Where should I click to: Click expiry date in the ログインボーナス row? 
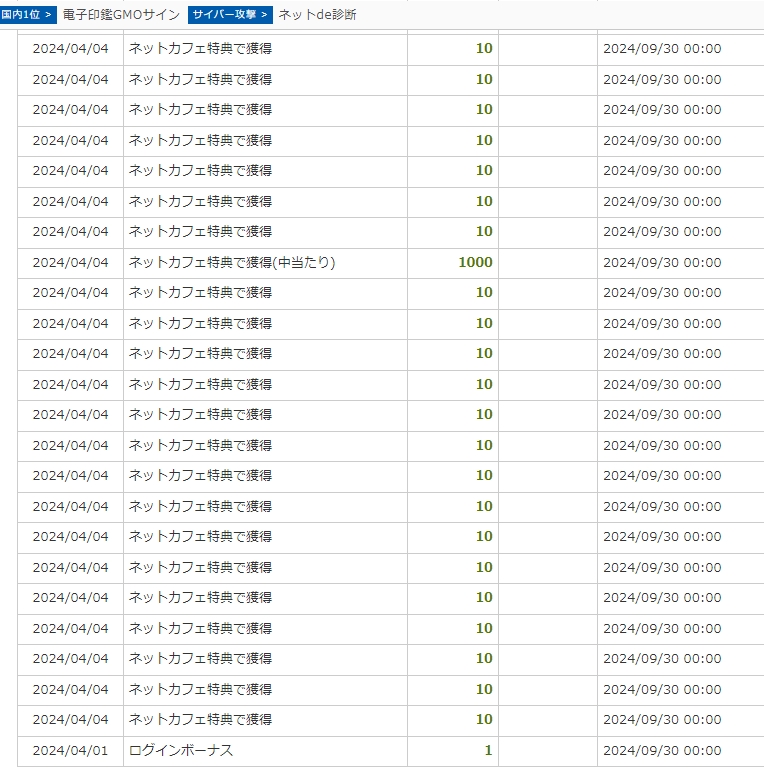[x=662, y=751]
